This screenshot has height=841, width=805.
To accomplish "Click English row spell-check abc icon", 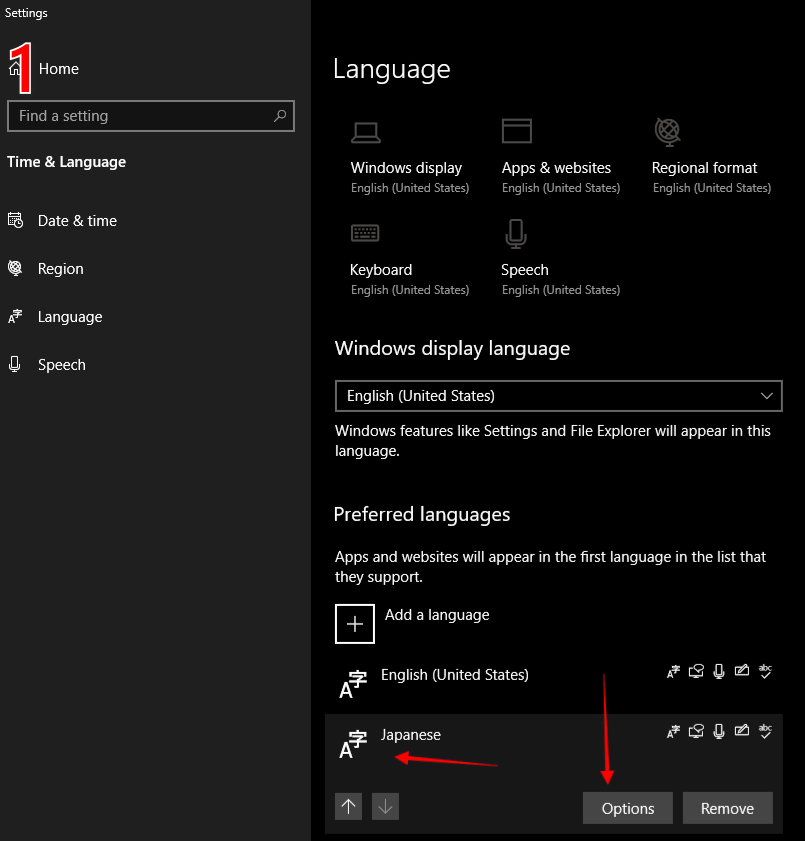I will [765, 671].
